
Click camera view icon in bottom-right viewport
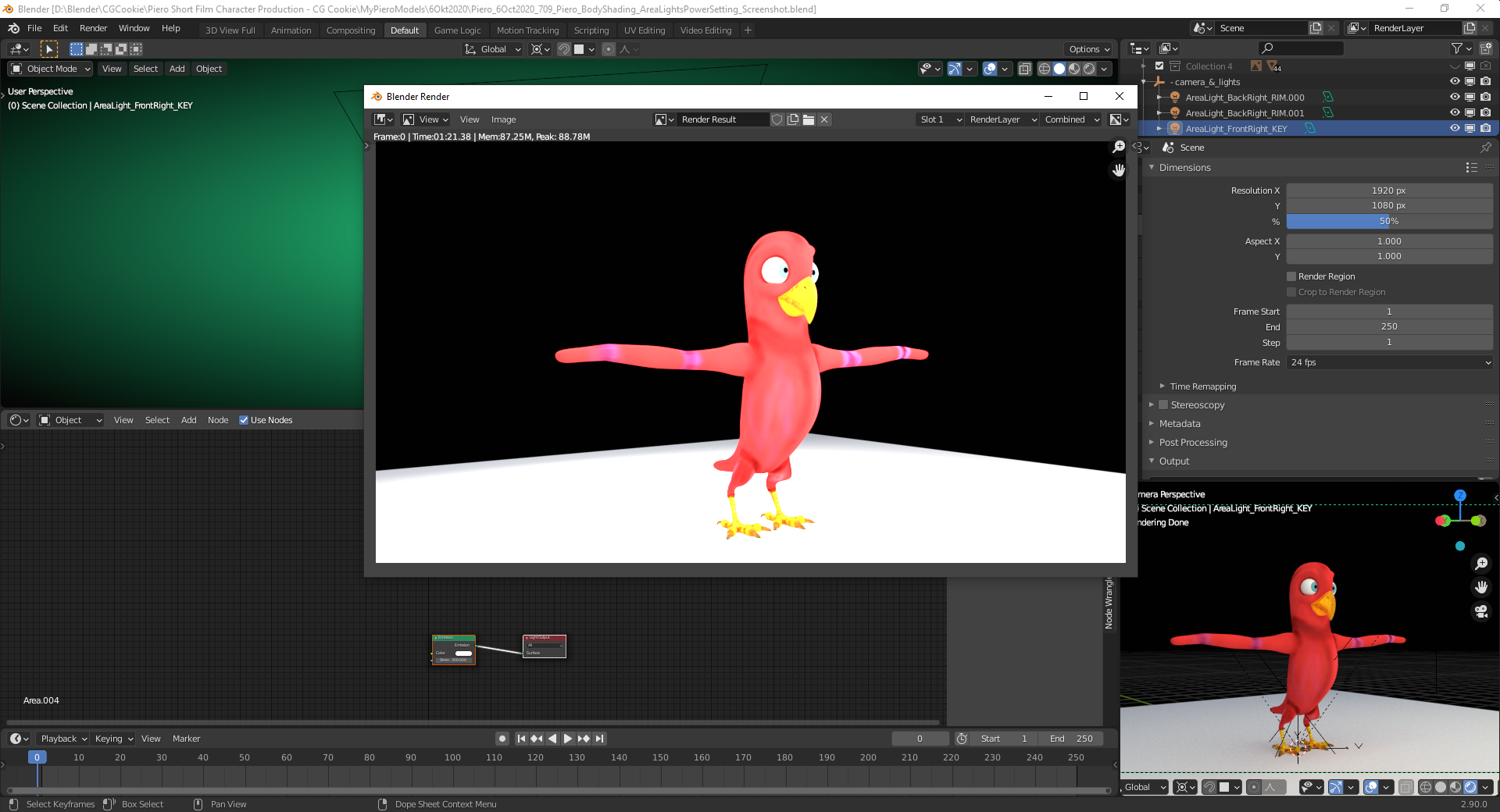pos(1481,611)
